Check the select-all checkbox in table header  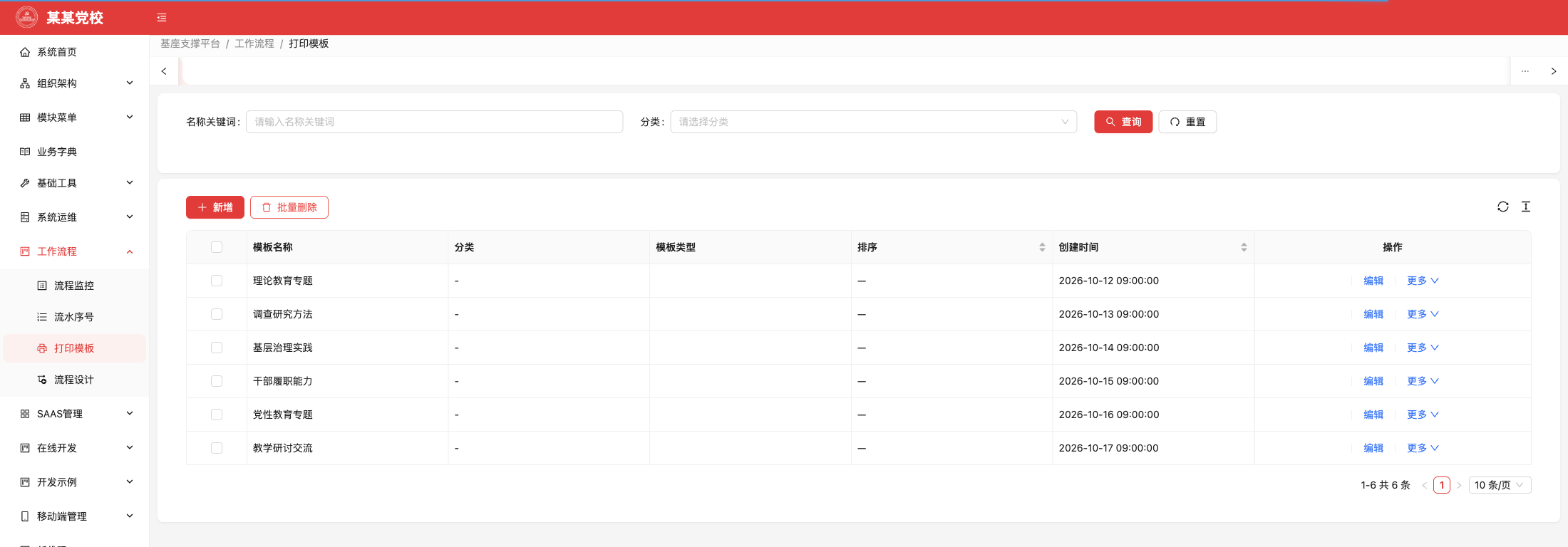pos(217,247)
